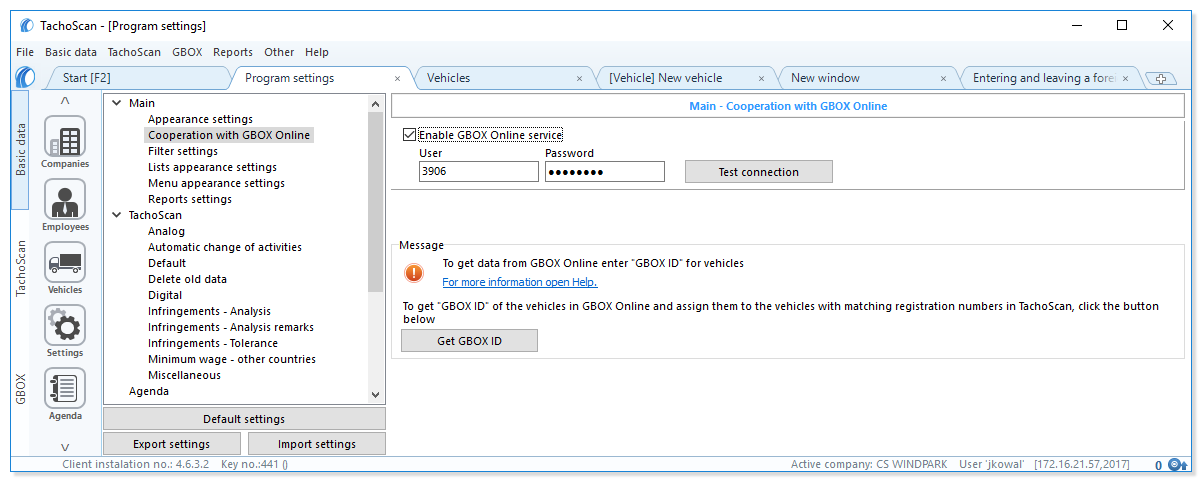Click the Export settings button

[x=171, y=444]
